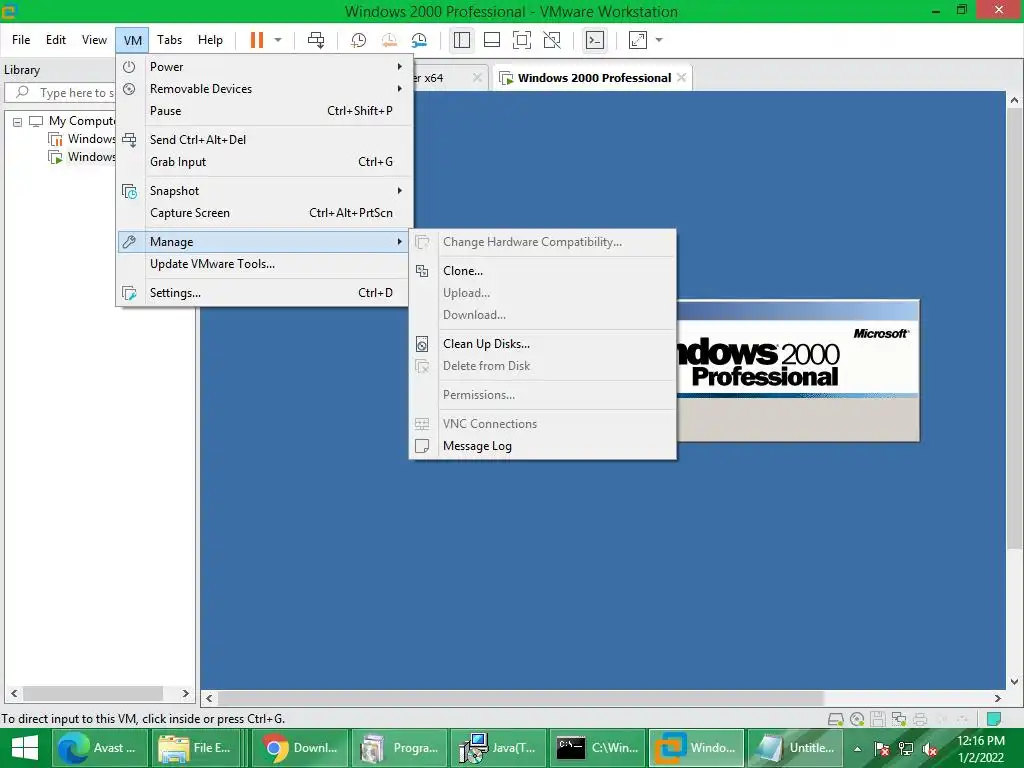
Task: Click the VM vertical scrollbar down arrow
Action: pyautogui.click(x=1014, y=681)
